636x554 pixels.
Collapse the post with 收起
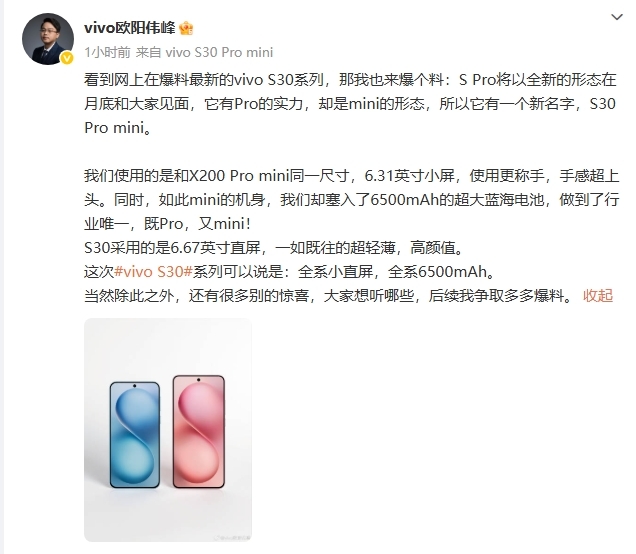click(598, 296)
